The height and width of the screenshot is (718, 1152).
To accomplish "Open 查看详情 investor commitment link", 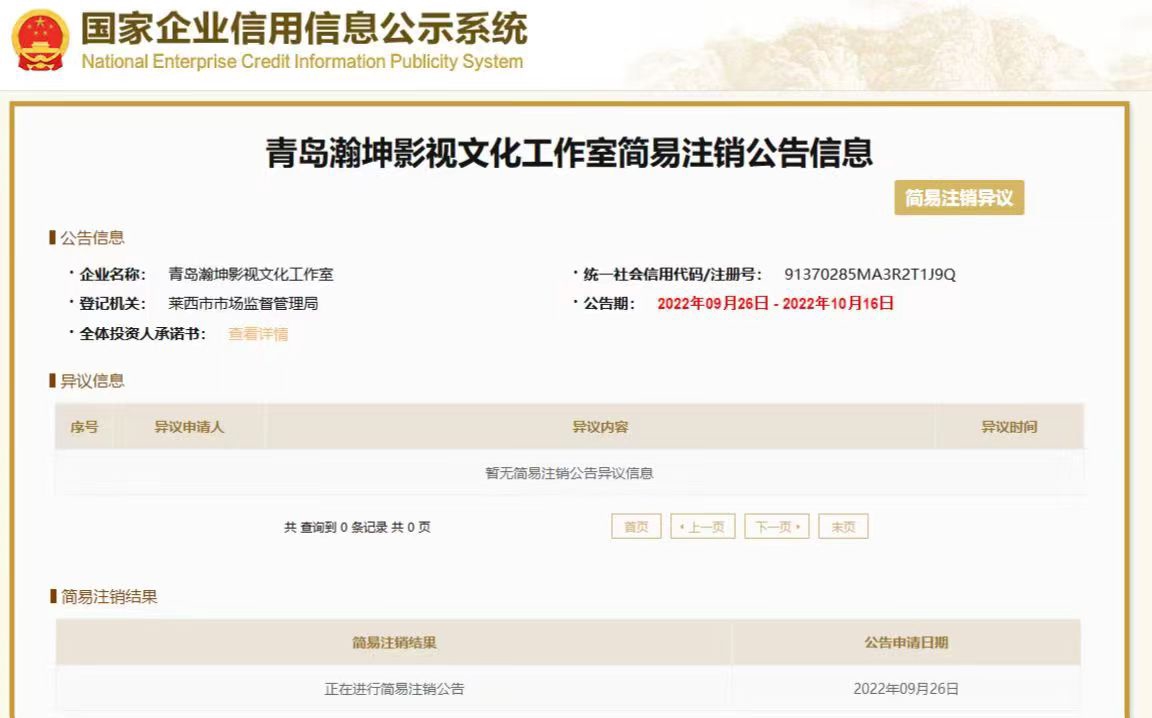I will (258, 334).
